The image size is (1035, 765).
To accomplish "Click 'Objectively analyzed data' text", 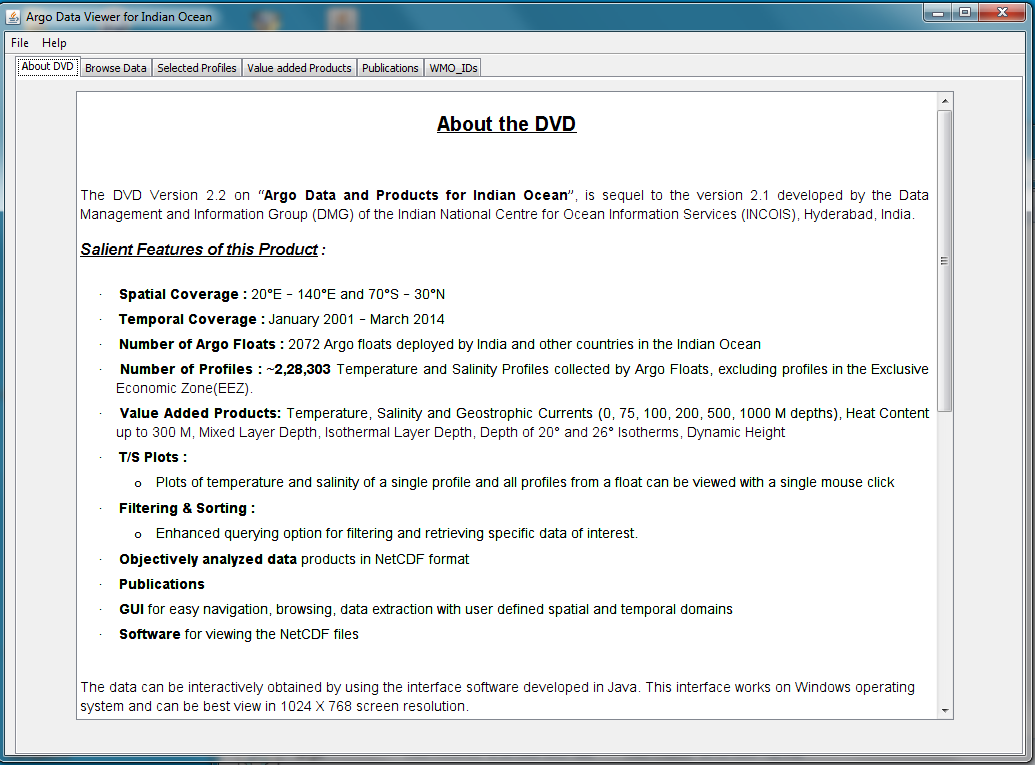I will click(208, 560).
